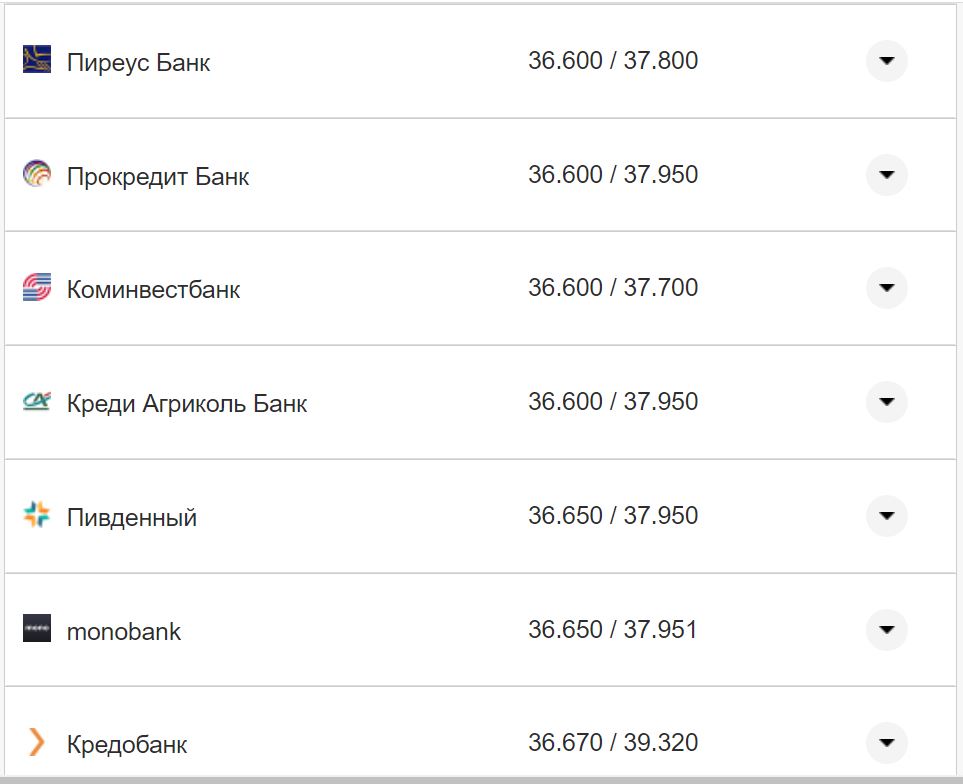Screen dimensions: 963x784
Task: Expand the Пиреус Банк rate details
Action: tap(887, 61)
